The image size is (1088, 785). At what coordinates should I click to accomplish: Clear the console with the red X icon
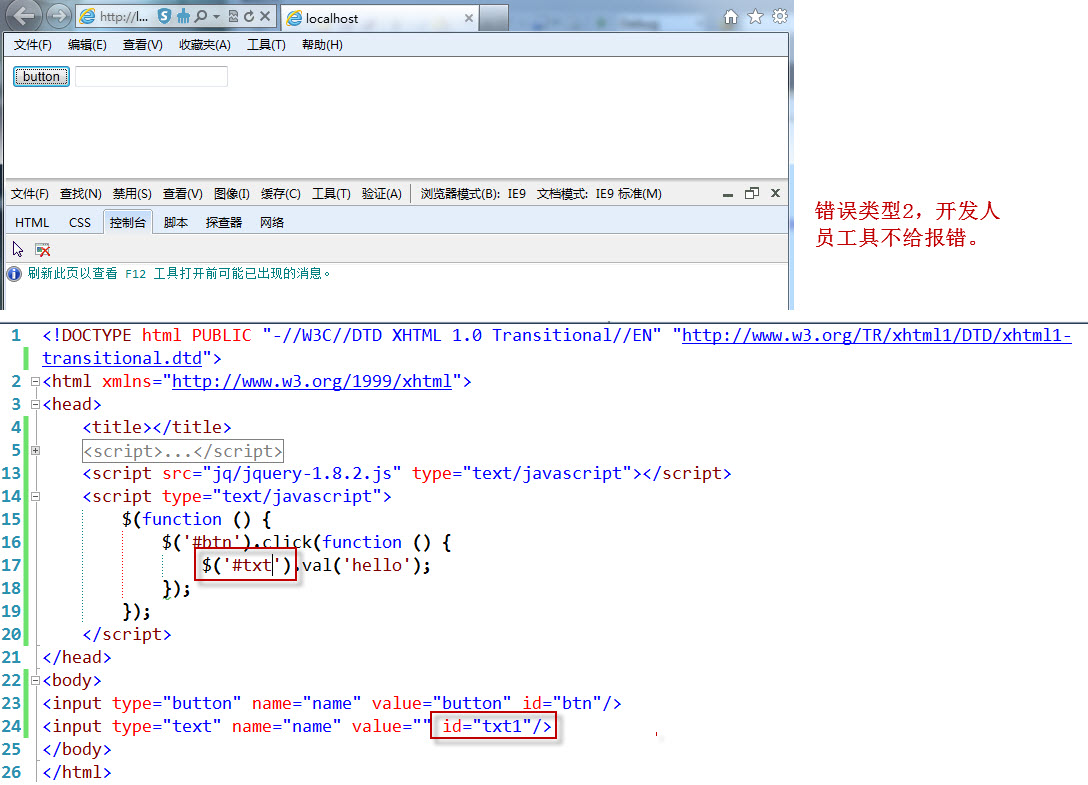point(42,248)
